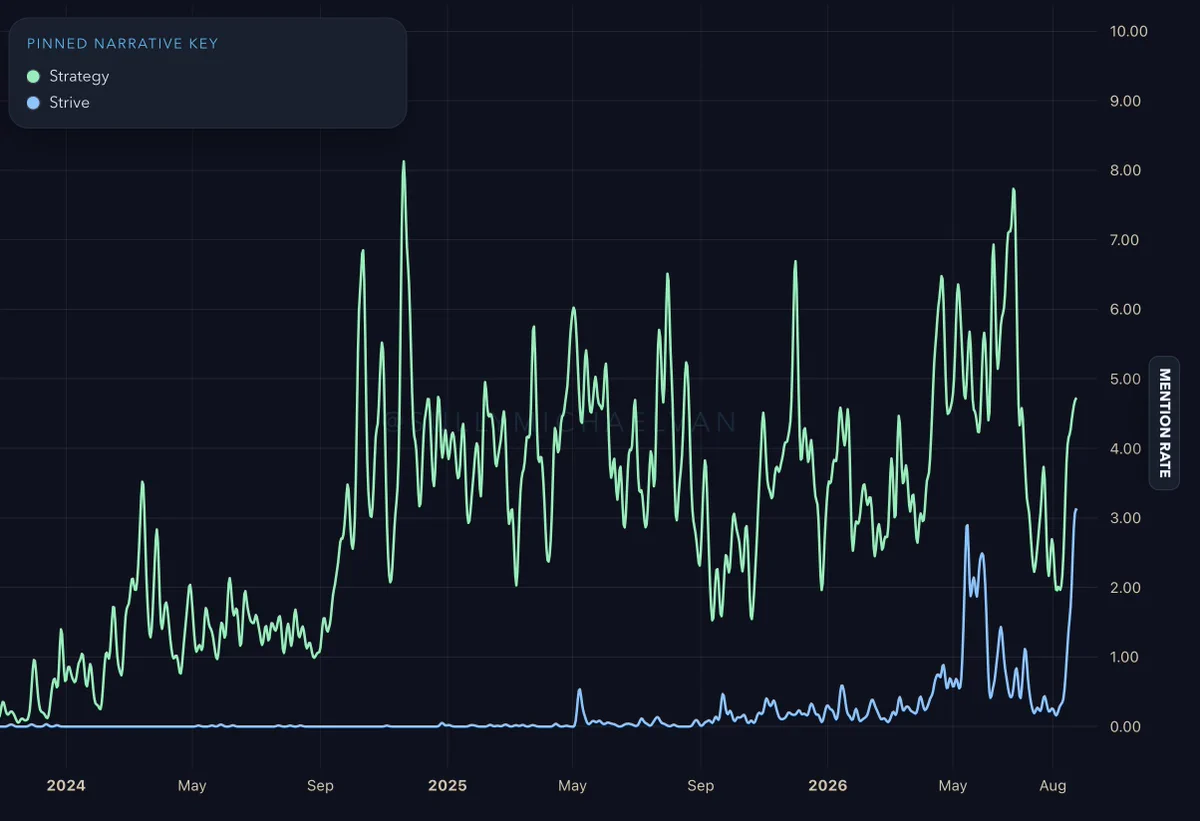Click the 2025 x-axis label
The height and width of the screenshot is (821, 1200).
tap(447, 785)
